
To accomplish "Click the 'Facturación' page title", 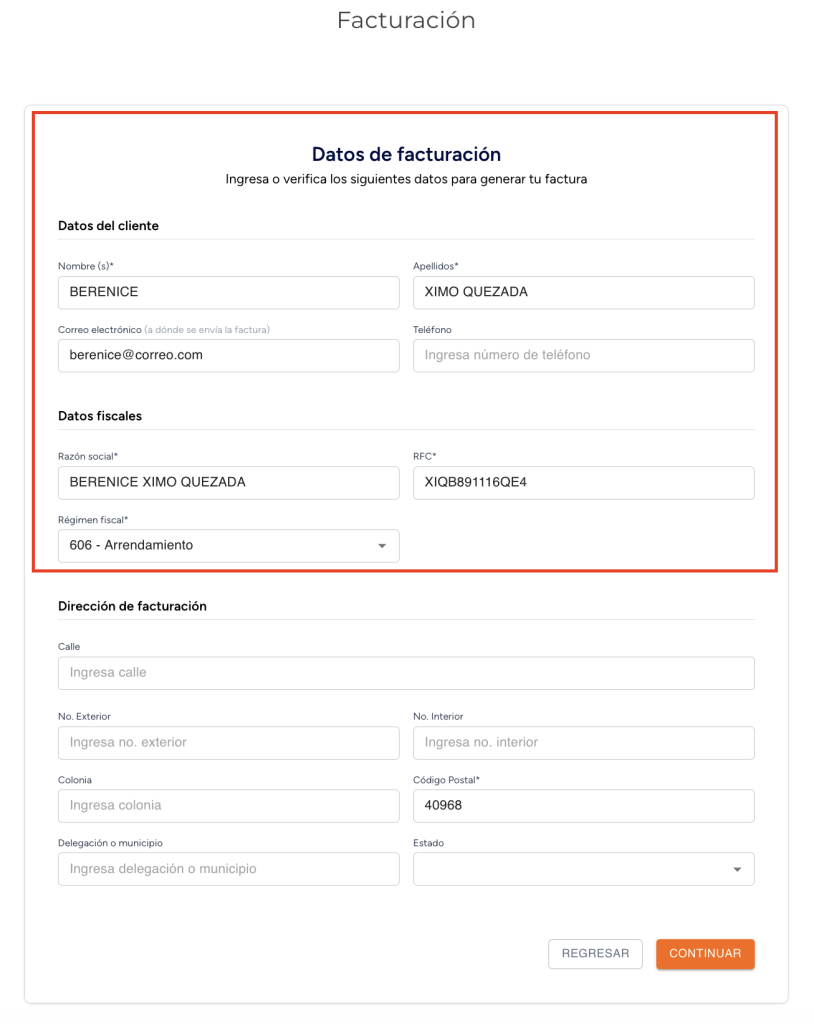I will pyautogui.click(x=406, y=20).
